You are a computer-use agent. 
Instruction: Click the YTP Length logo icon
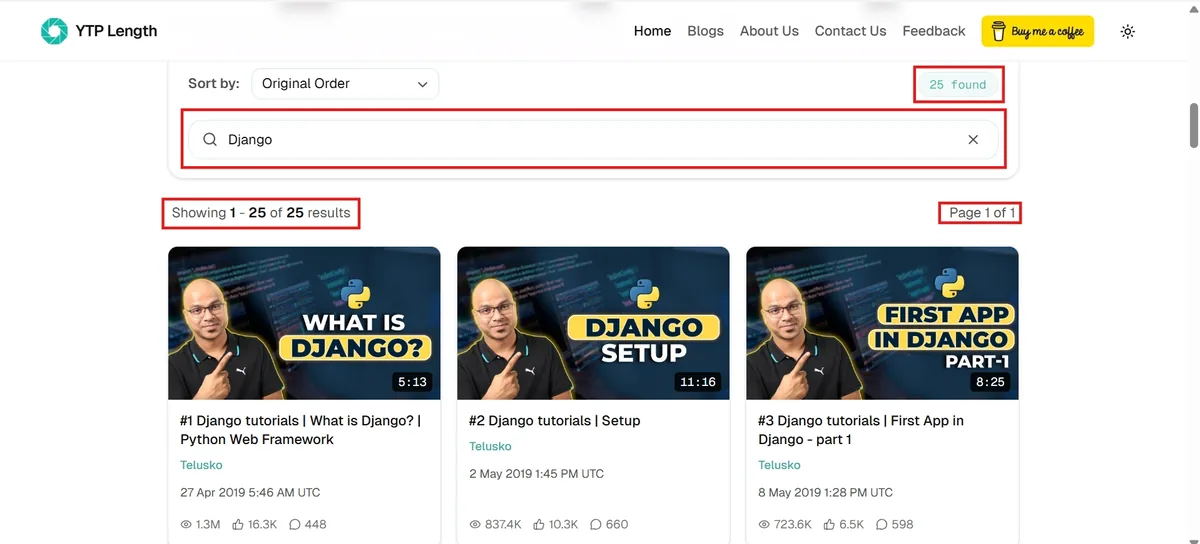click(x=54, y=31)
